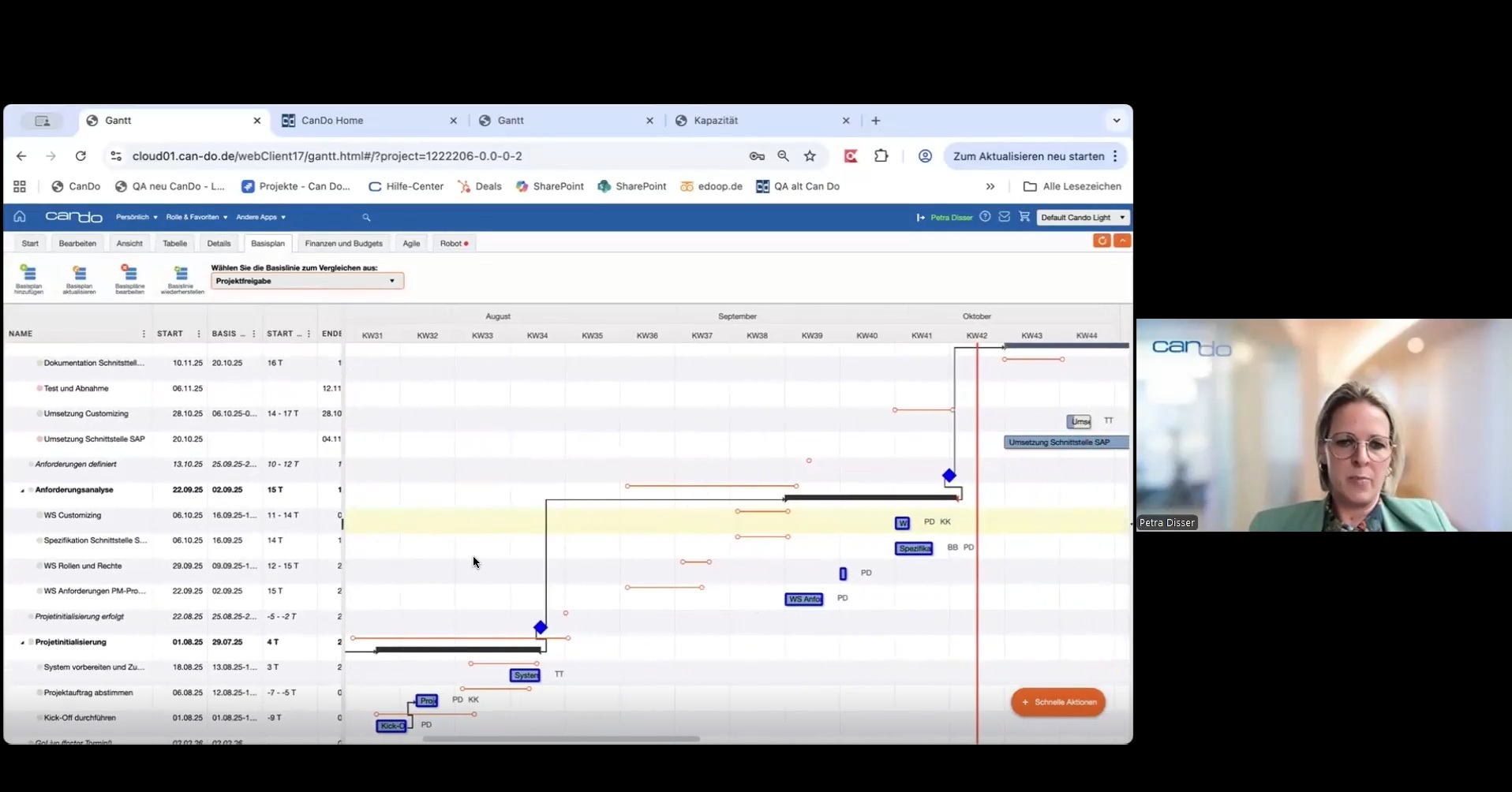The height and width of the screenshot is (792, 1512).
Task: Open the Default Cando Light theme dropdown
Action: pos(1083,218)
